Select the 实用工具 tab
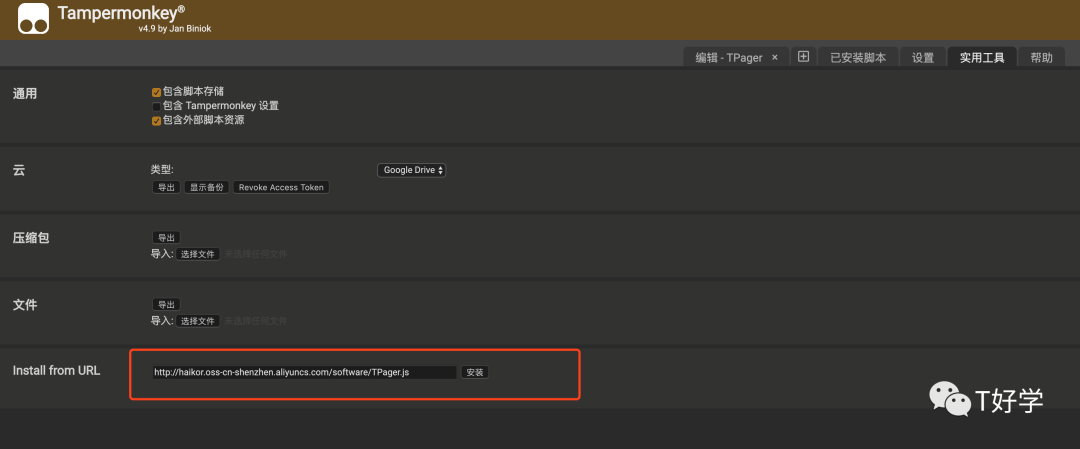Viewport: 1080px width, 449px height. pos(982,58)
